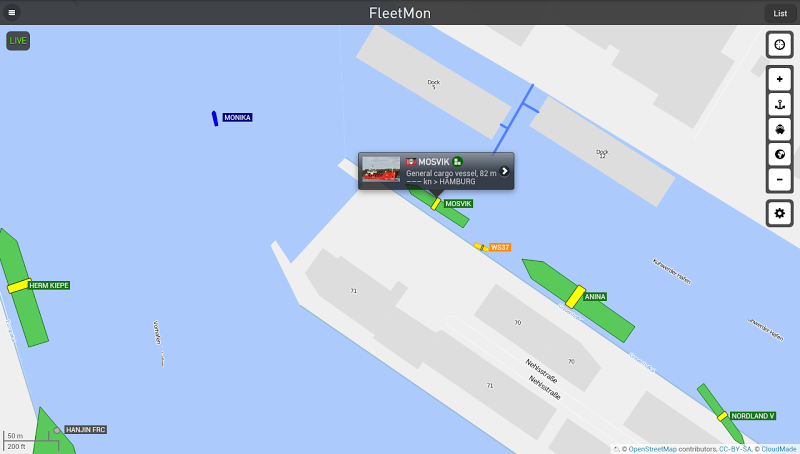
Task: Click the ship vessels icon
Action: (x=779, y=130)
